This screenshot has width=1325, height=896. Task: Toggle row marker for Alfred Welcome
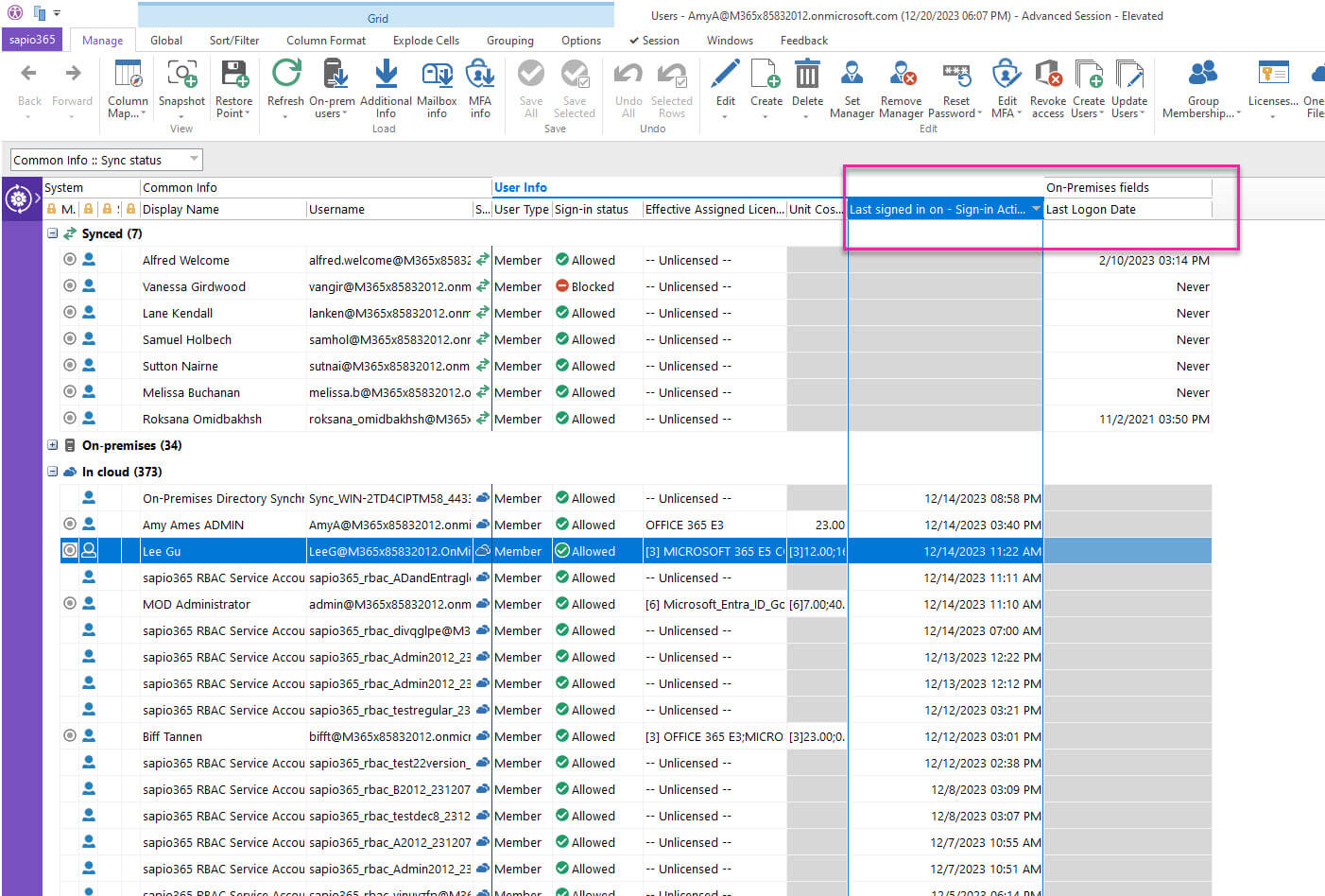[70, 259]
